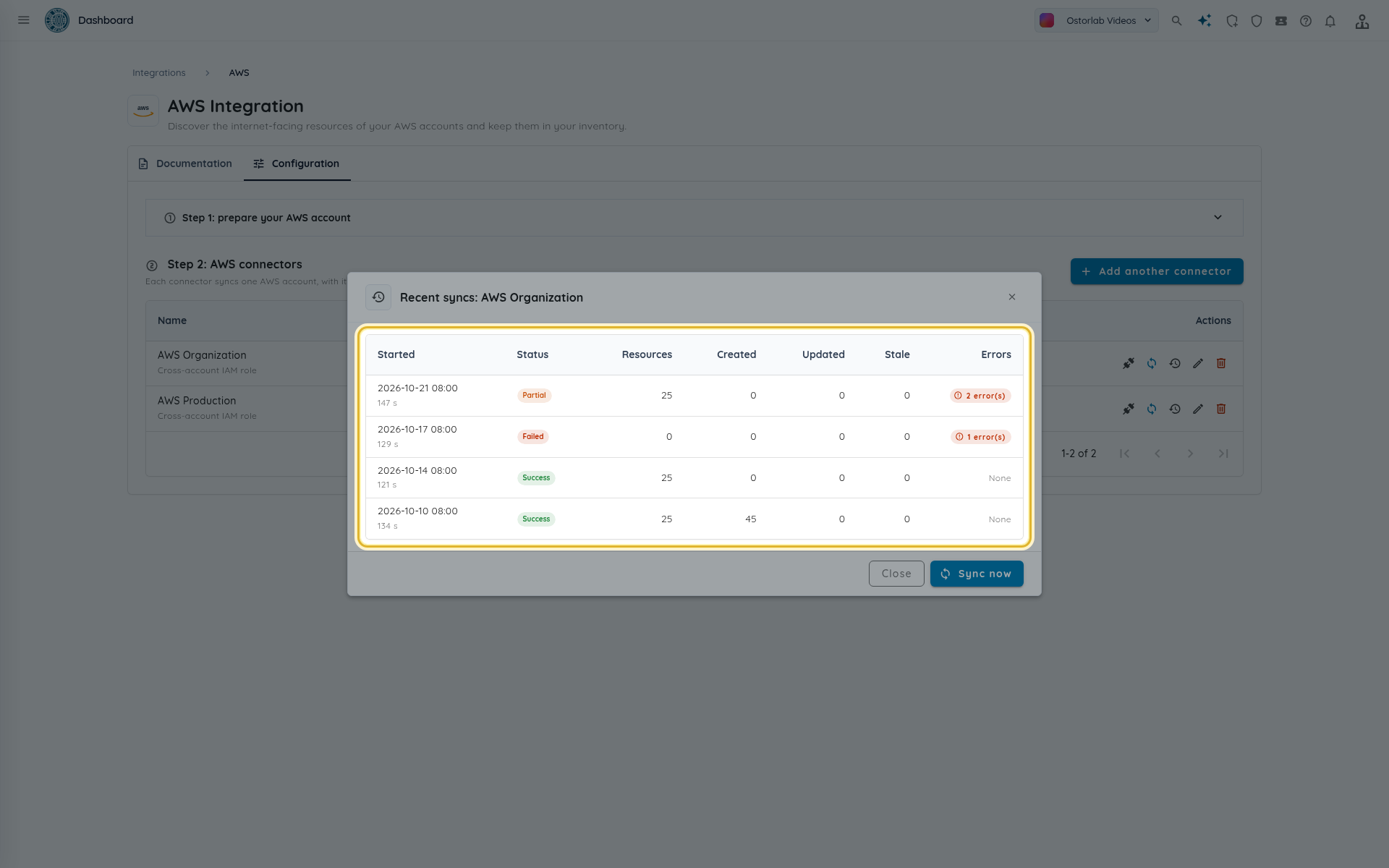The image size is (1389, 868).
Task: Open the user account icon
Action: [1362, 21]
